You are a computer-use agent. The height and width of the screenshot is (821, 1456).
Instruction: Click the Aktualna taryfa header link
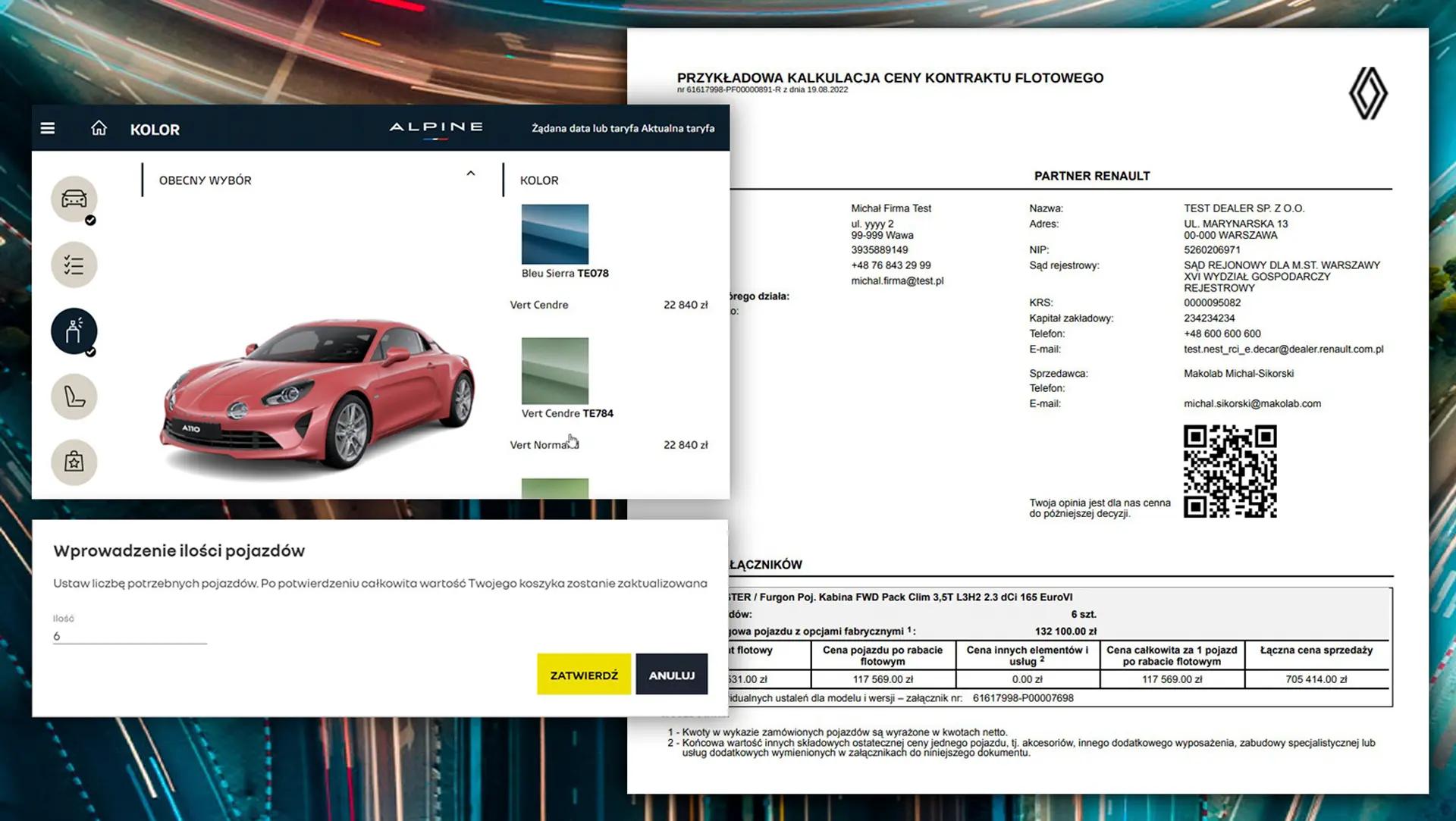tap(678, 128)
